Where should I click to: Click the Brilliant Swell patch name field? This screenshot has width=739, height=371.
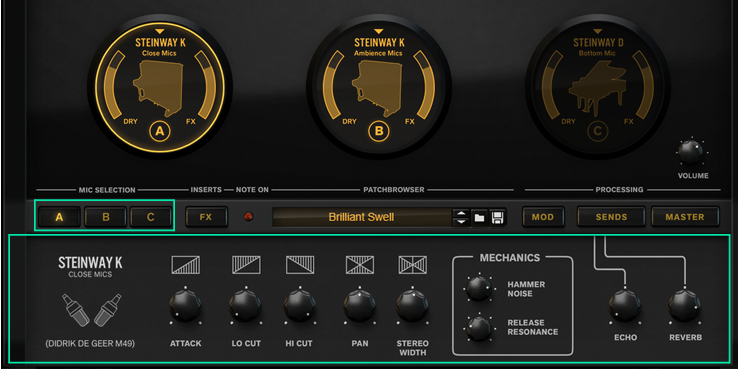(361, 217)
